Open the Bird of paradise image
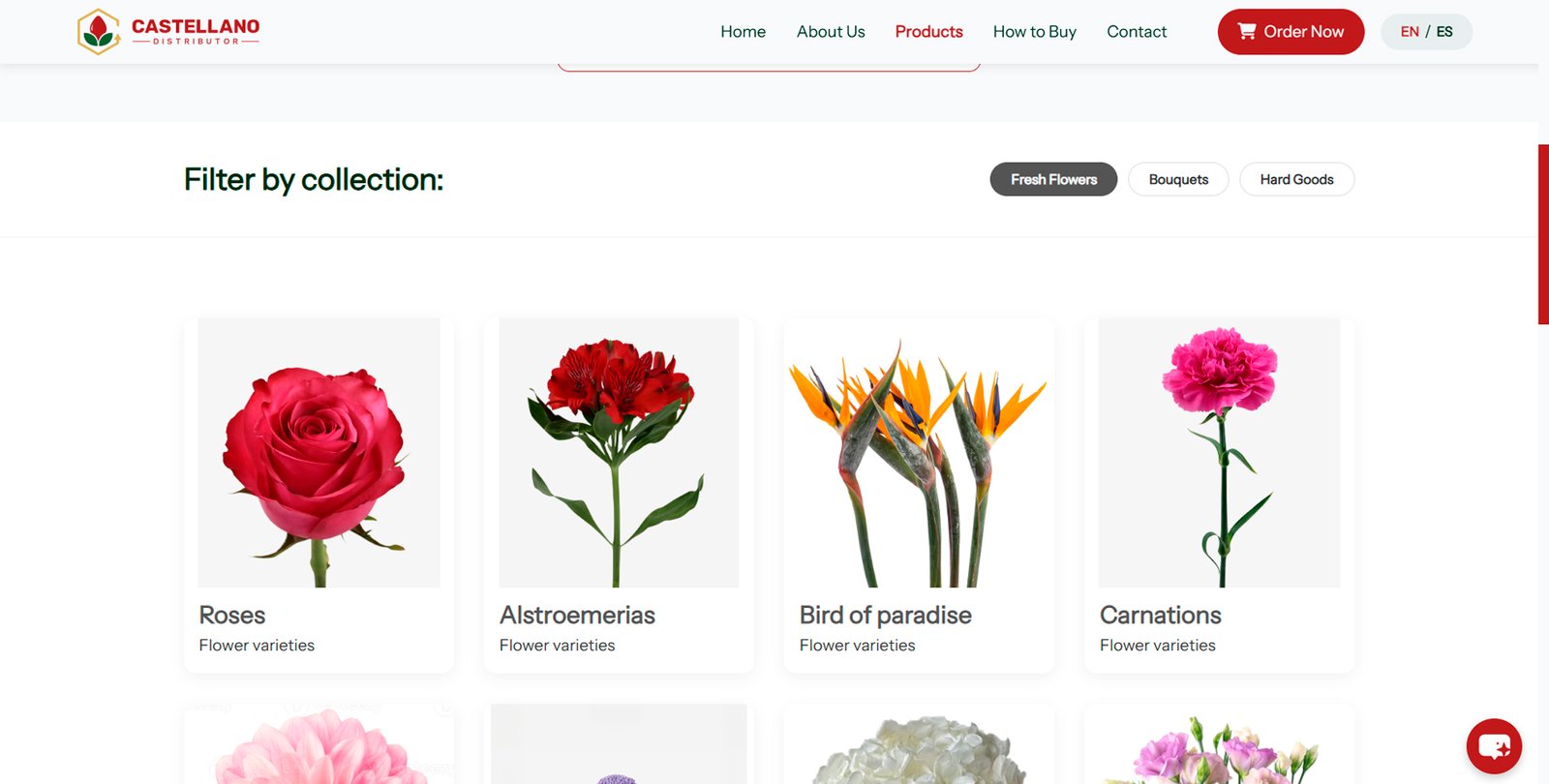 pyautogui.click(x=919, y=453)
